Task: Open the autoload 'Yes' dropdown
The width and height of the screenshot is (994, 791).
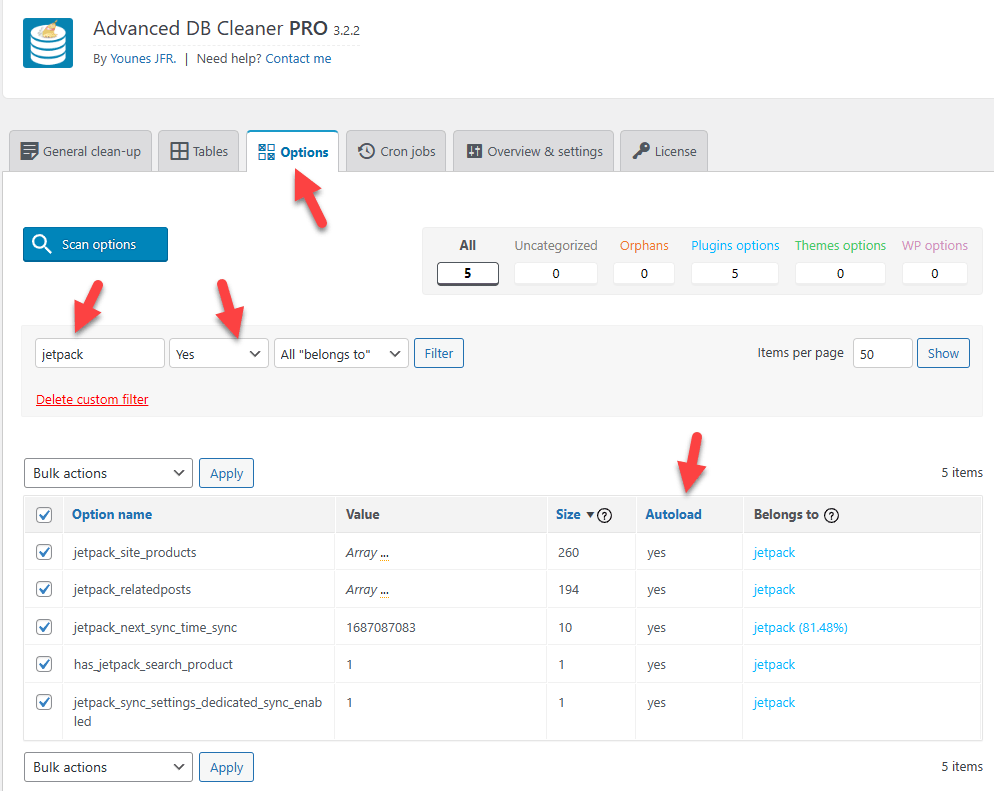Action: point(219,354)
